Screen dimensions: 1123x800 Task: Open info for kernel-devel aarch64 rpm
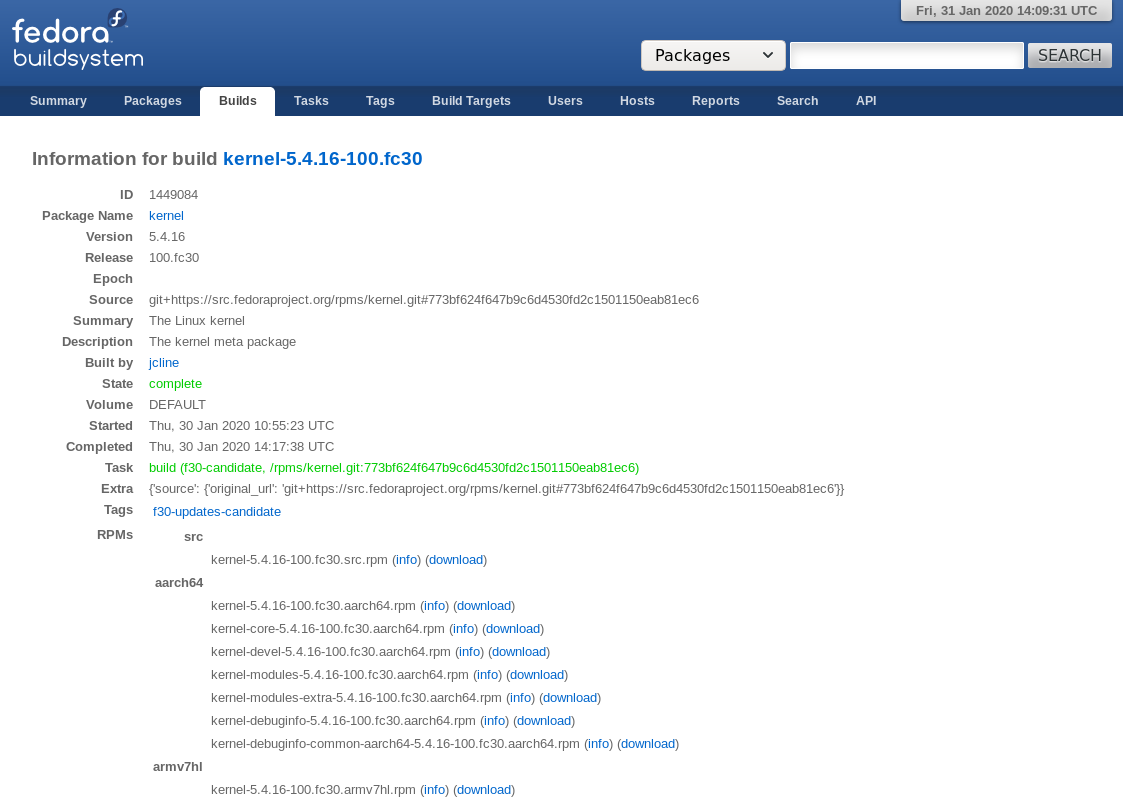[469, 652]
